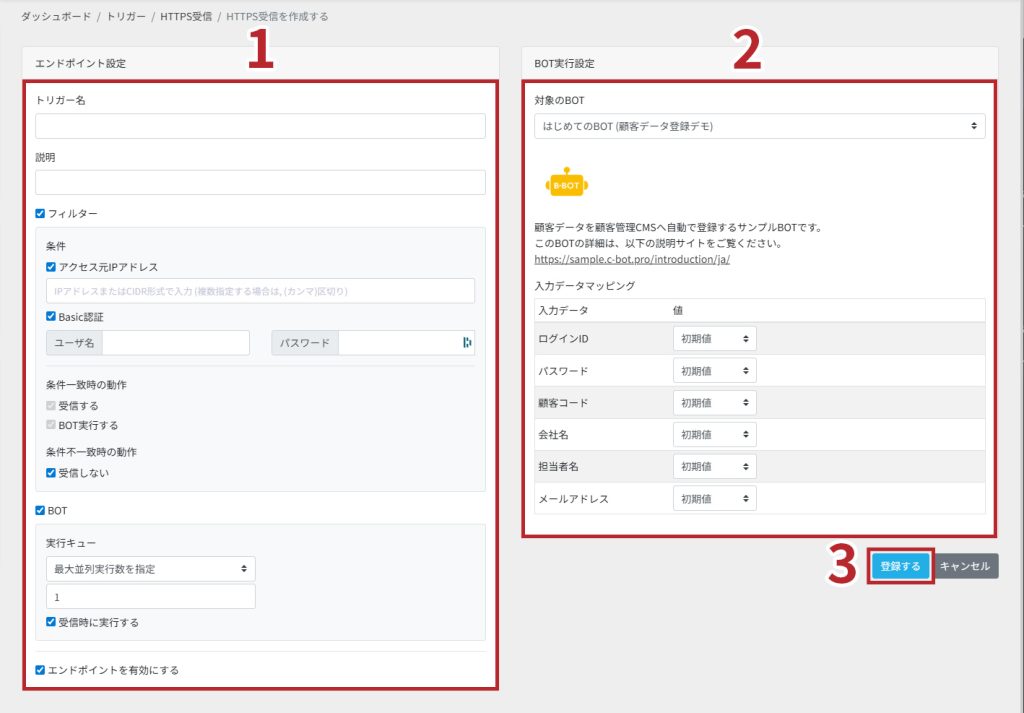The image size is (1024, 713).
Task: Navigate to HTTPS受信 breadcrumb item
Action: coord(186,17)
